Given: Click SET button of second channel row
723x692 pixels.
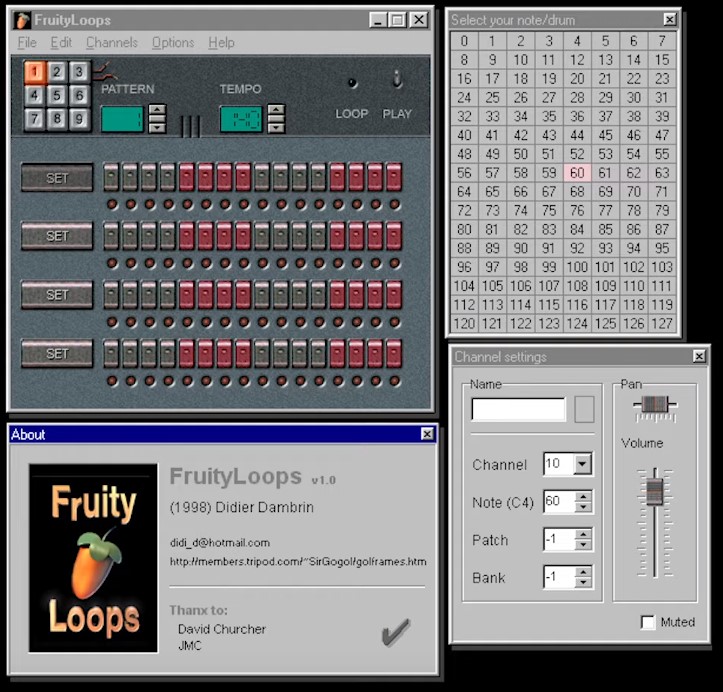Looking at the screenshot, I should tap(57, 236).
